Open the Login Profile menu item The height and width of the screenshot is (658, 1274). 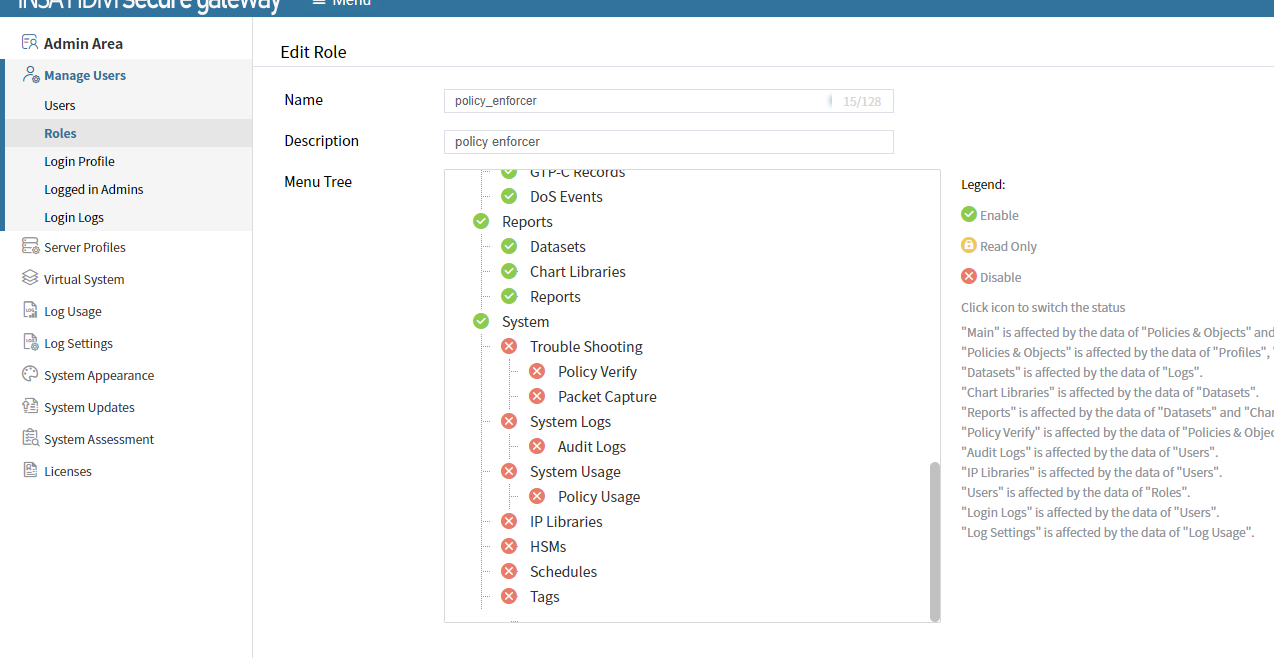(x=79, y=162)
